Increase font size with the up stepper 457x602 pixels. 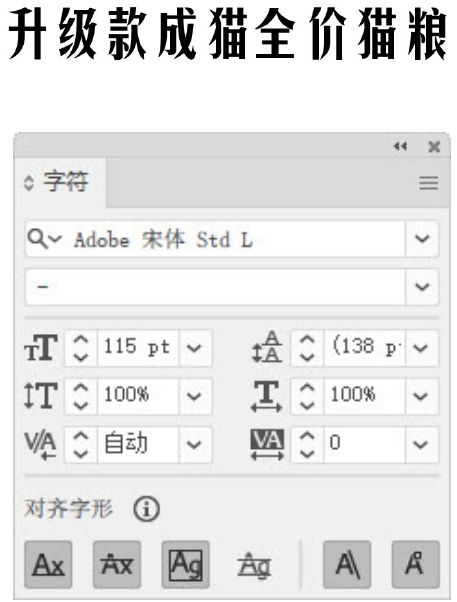pos(81,339)
